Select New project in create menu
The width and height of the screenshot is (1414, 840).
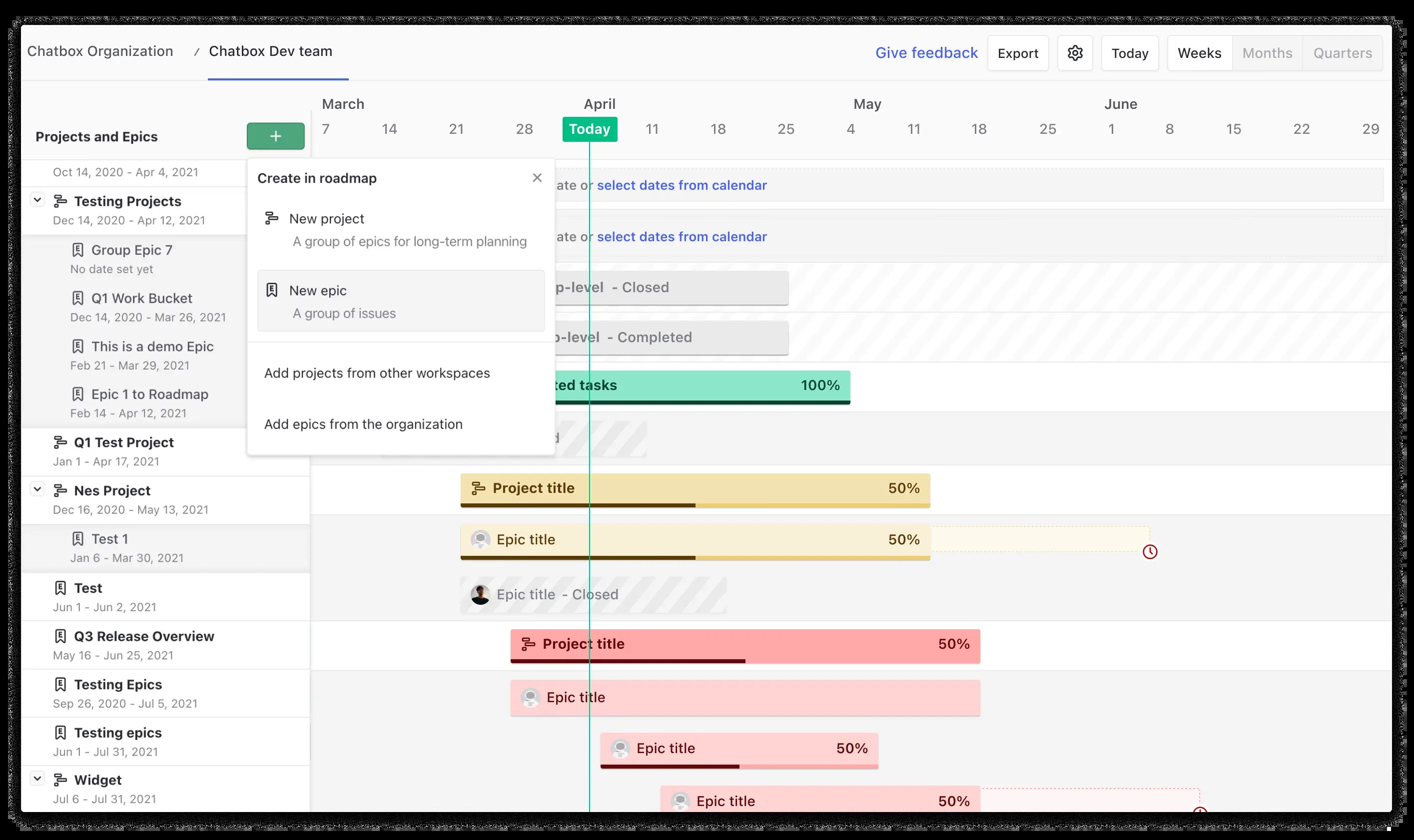click(x=401, y=230)
